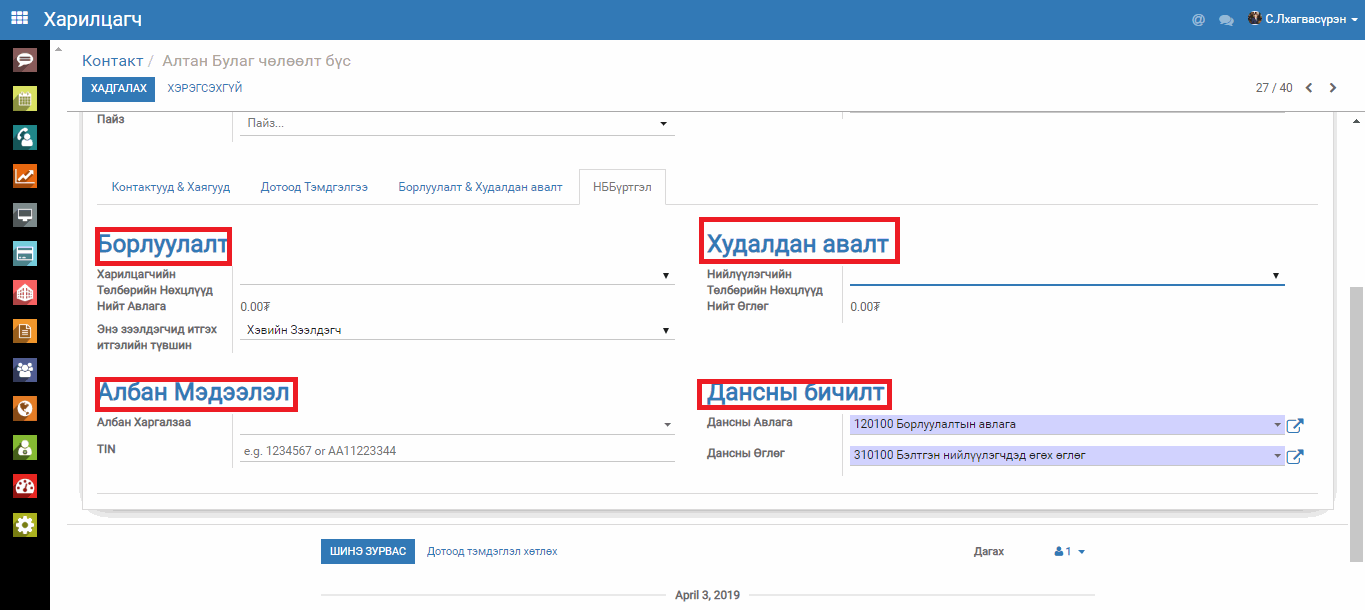1365x610 pixels.
Task: Open conversations chat icon in top bar
Action: pyautogui.click(x=1226, y=19)
